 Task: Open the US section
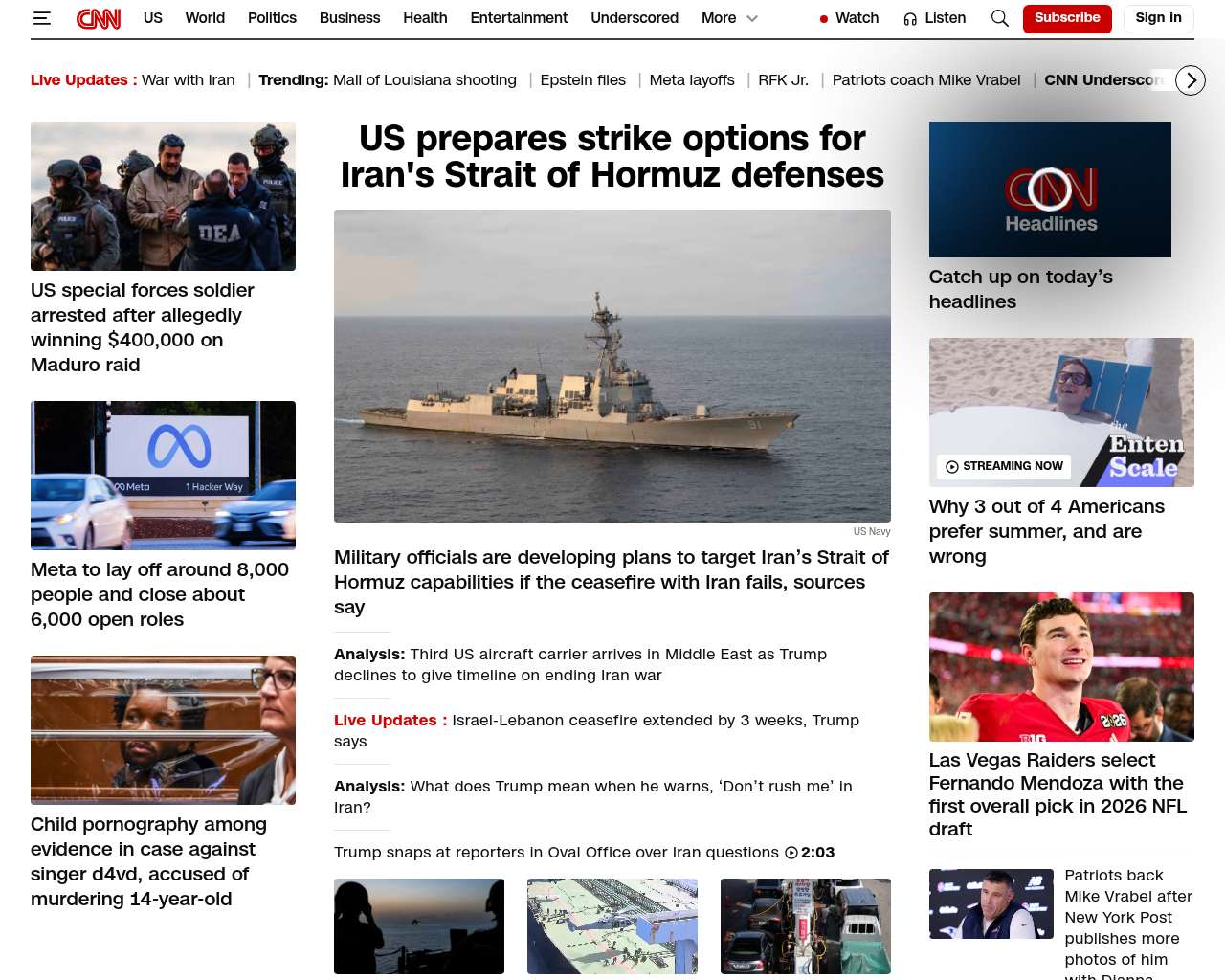[153, 18]
